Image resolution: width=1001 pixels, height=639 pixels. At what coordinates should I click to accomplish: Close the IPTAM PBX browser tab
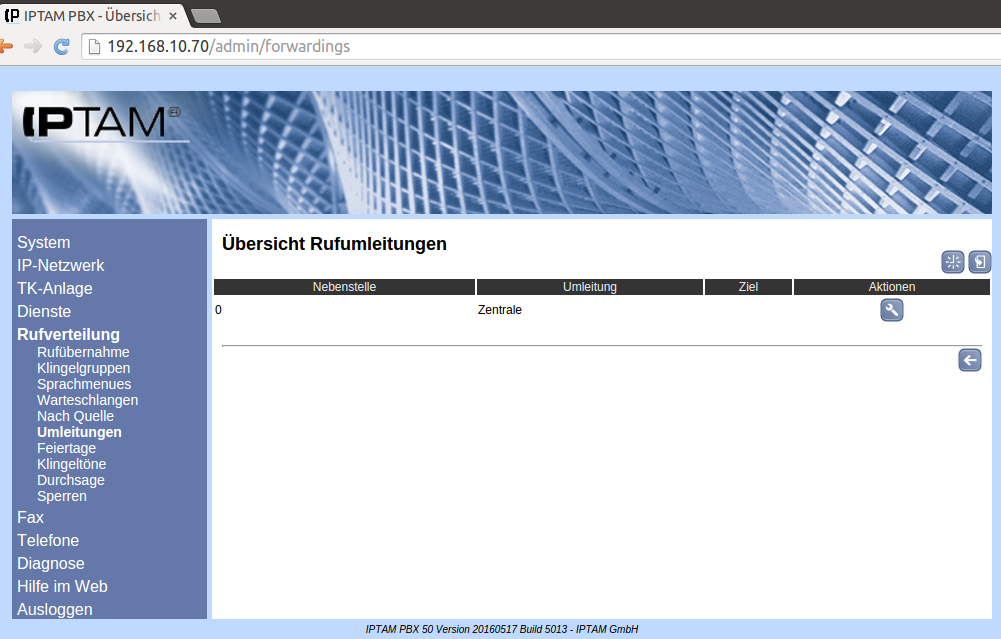point(172,16)
